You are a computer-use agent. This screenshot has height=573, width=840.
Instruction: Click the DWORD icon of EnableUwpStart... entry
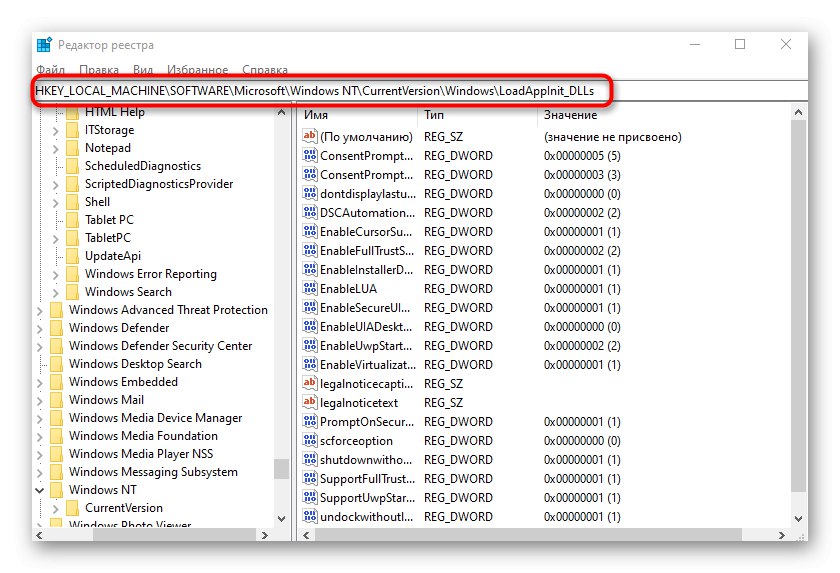(310, 345)
